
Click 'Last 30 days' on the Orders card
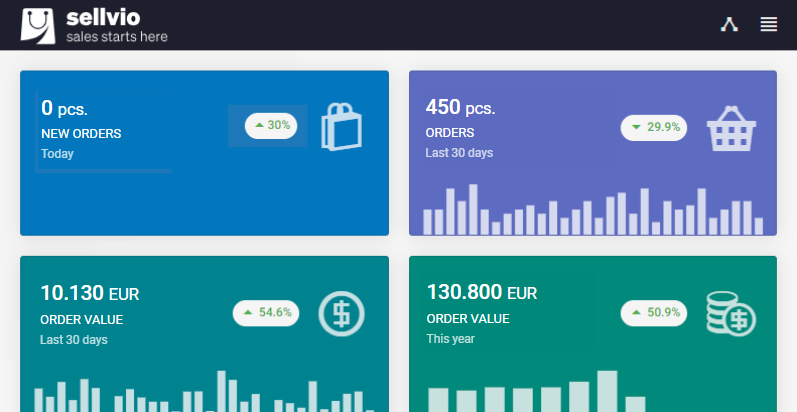(x=459, y=152)
